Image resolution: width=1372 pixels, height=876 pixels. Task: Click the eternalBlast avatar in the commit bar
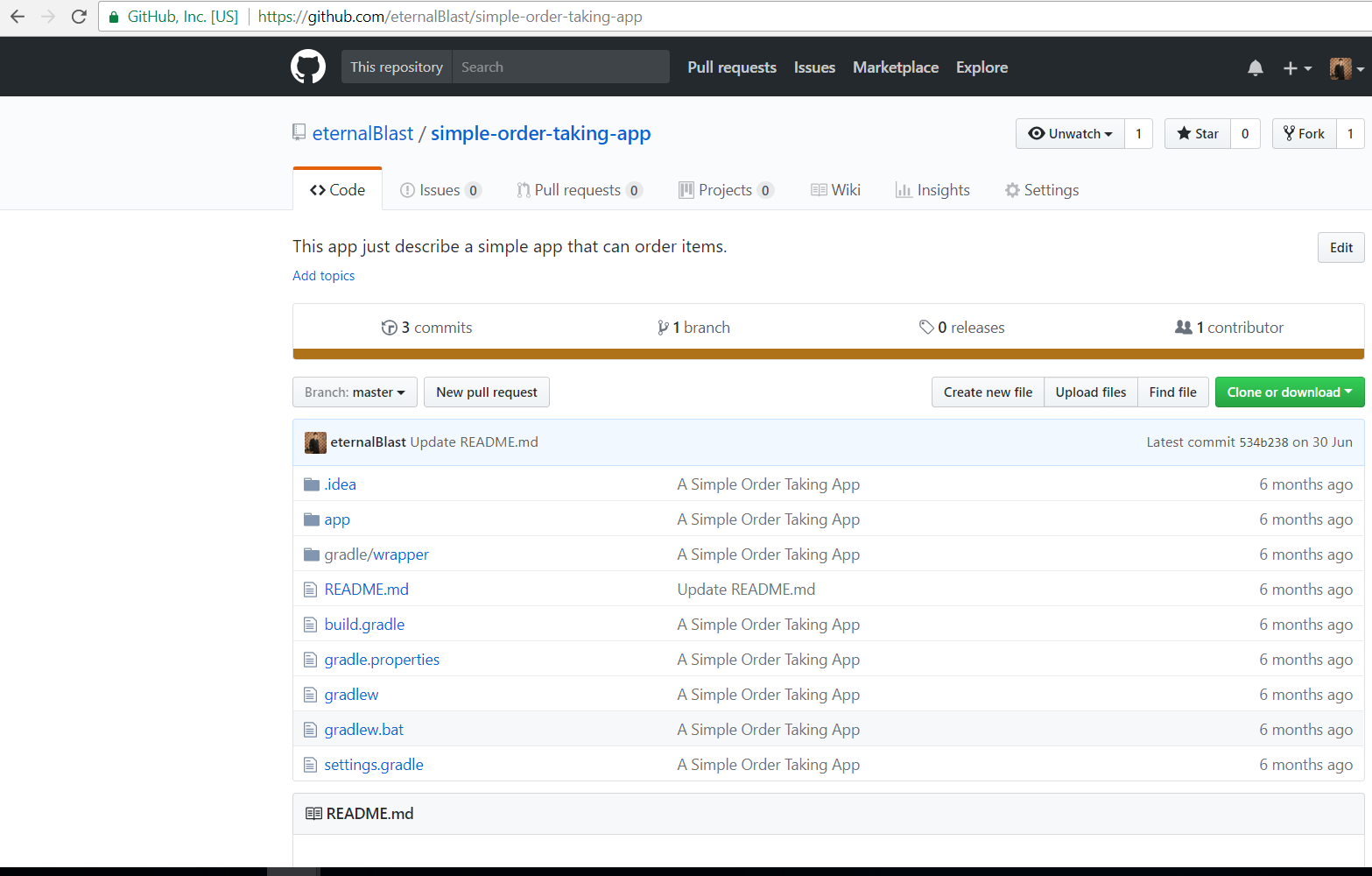(315, 442)
